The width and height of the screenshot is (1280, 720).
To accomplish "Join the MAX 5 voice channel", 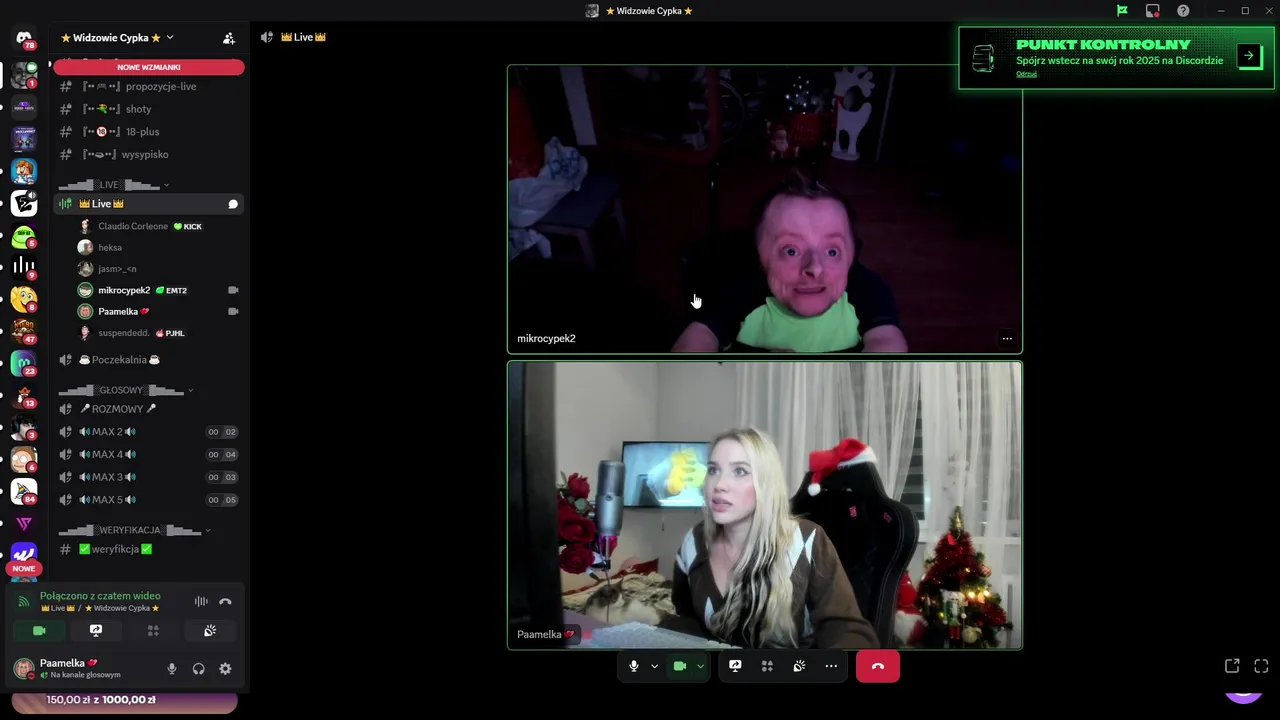I will coord(149,500).
